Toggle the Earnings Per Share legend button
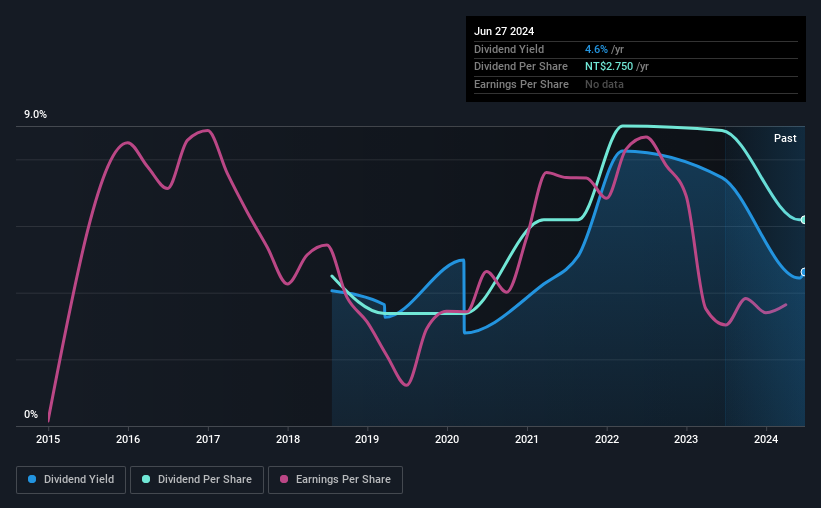Viewport: 821px width, 508px height. click(x=335, y=480)
